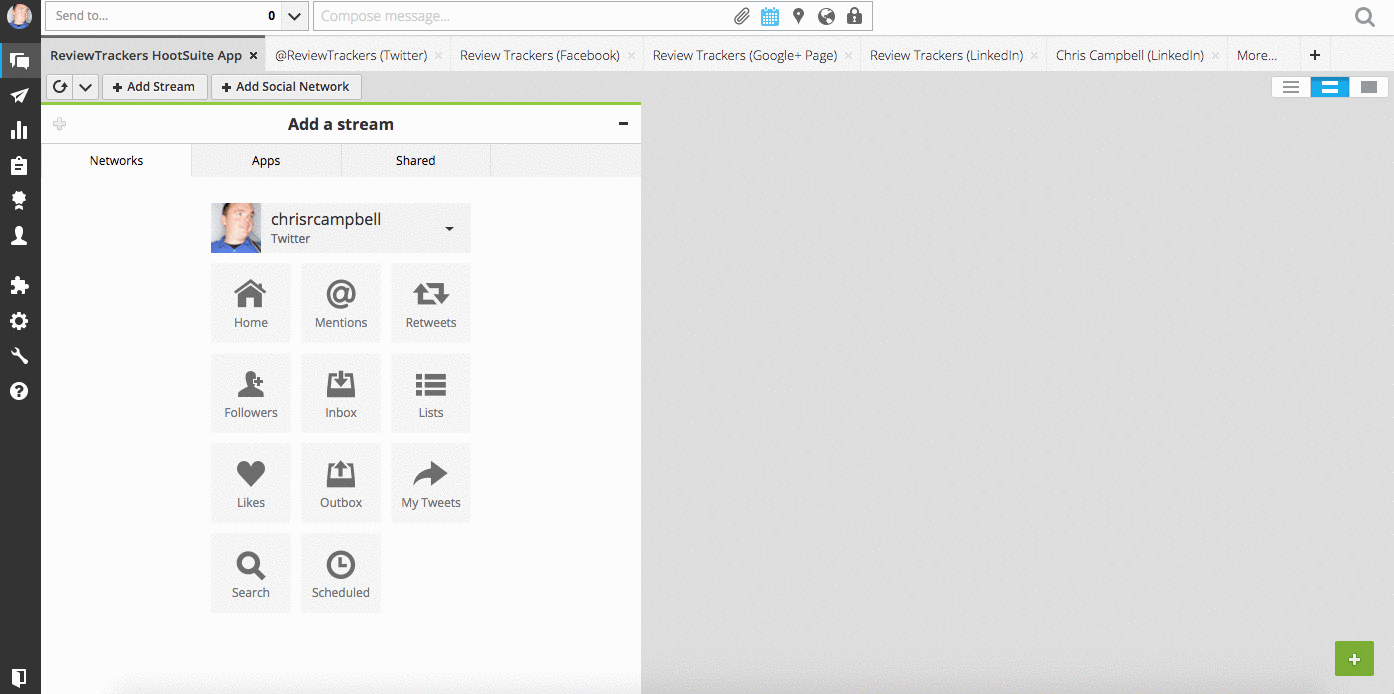1394x694 pixels.
Task: Click the green plus button
Action: pyautogui.click(x=1354, y=659)
